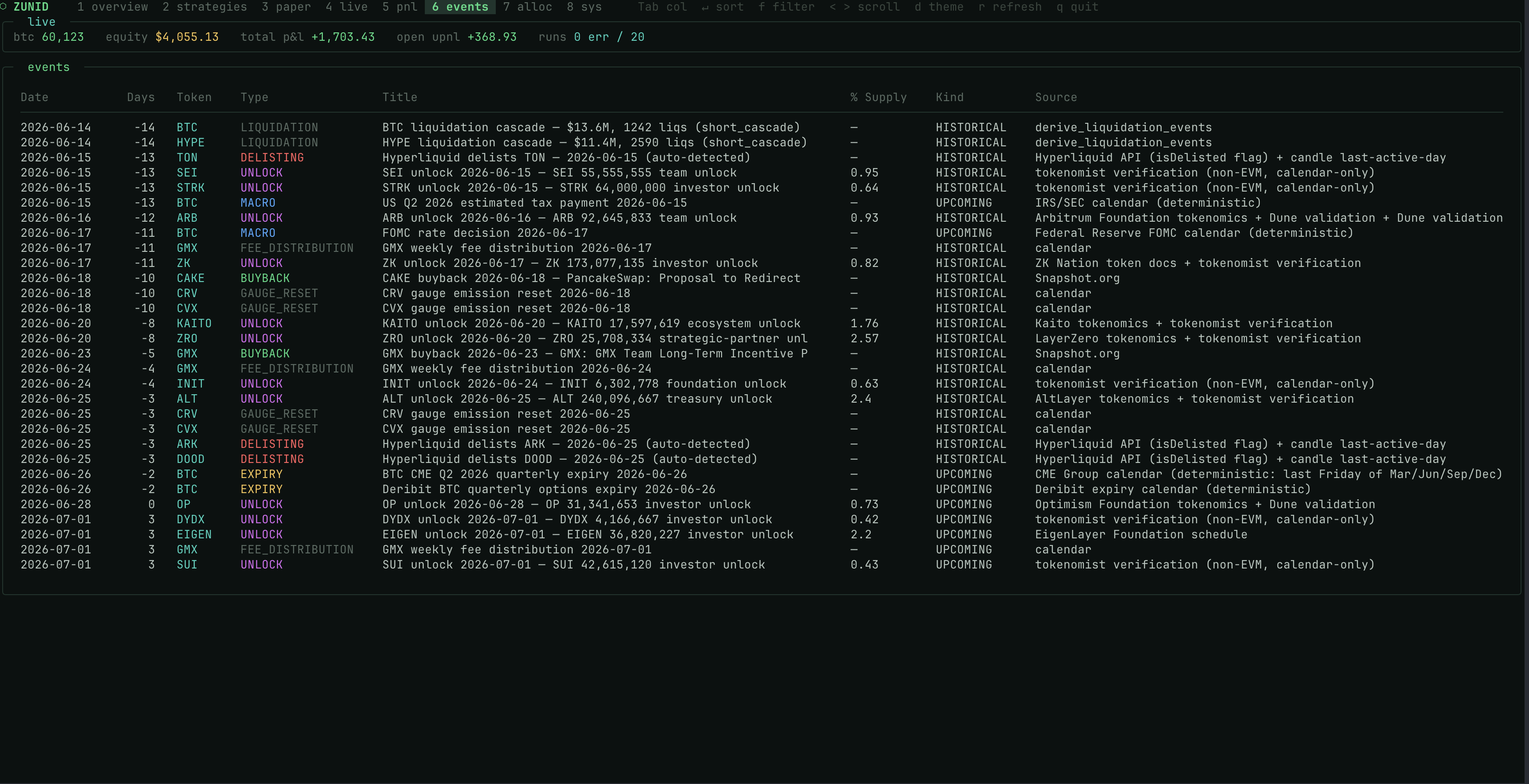This screenshot has height=784, width=1529.
Task: Click the SEI unlock title
Action: (560, 172)
